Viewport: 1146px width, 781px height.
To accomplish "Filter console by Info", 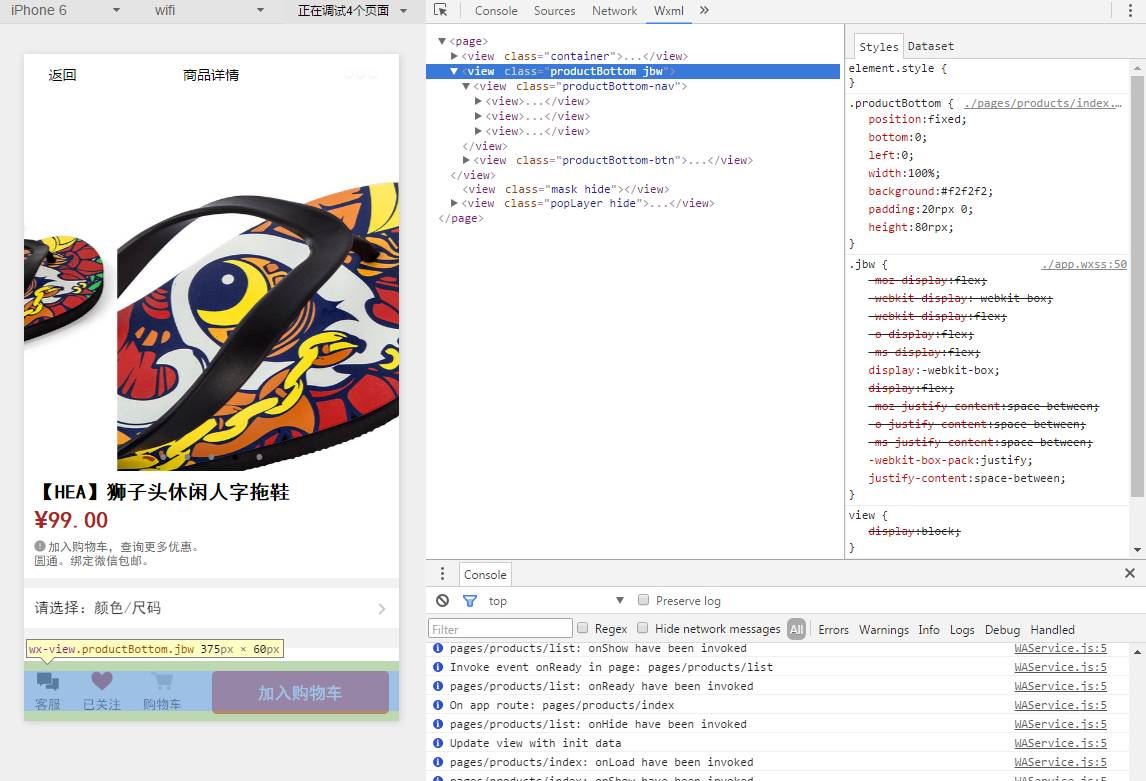I will [928, 629].
